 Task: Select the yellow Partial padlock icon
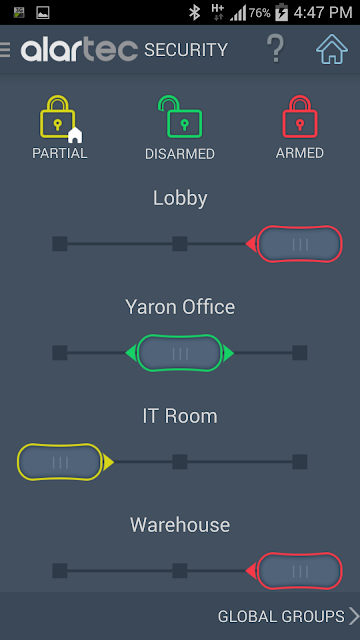[60, 119]
